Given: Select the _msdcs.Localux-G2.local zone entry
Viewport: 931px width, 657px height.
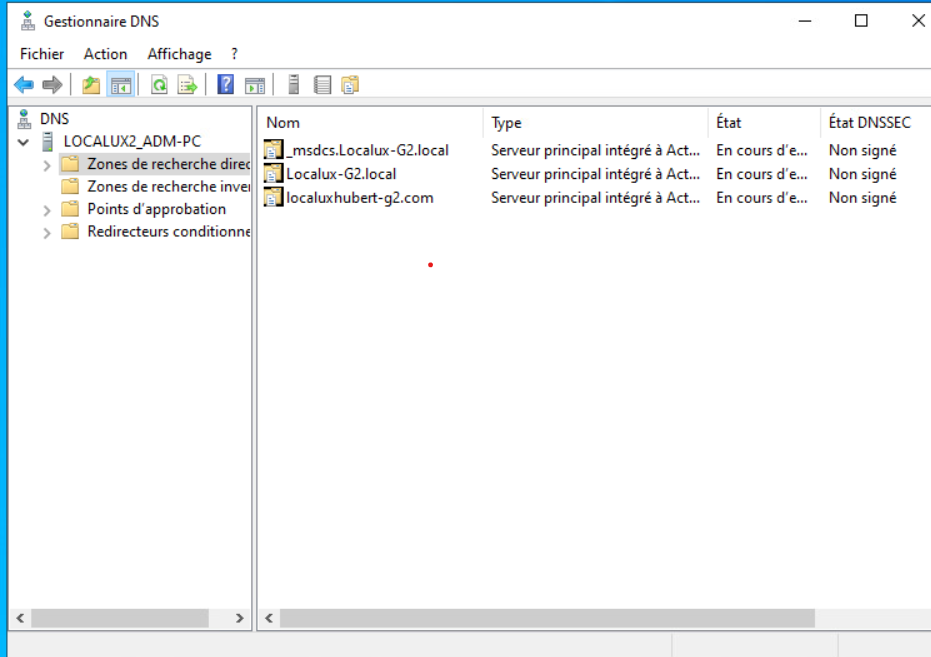Looking at the screenshot, I should tap(366, 151).
